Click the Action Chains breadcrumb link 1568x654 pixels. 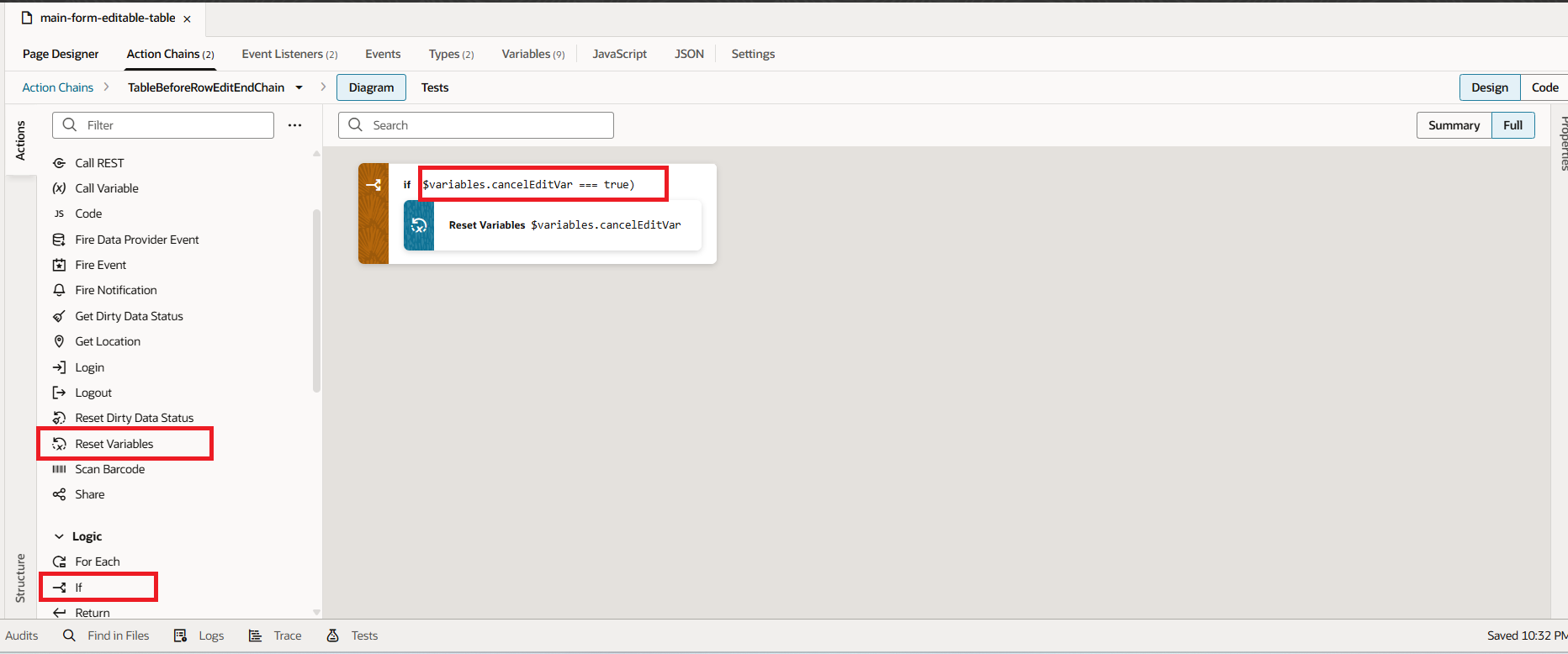57,87
